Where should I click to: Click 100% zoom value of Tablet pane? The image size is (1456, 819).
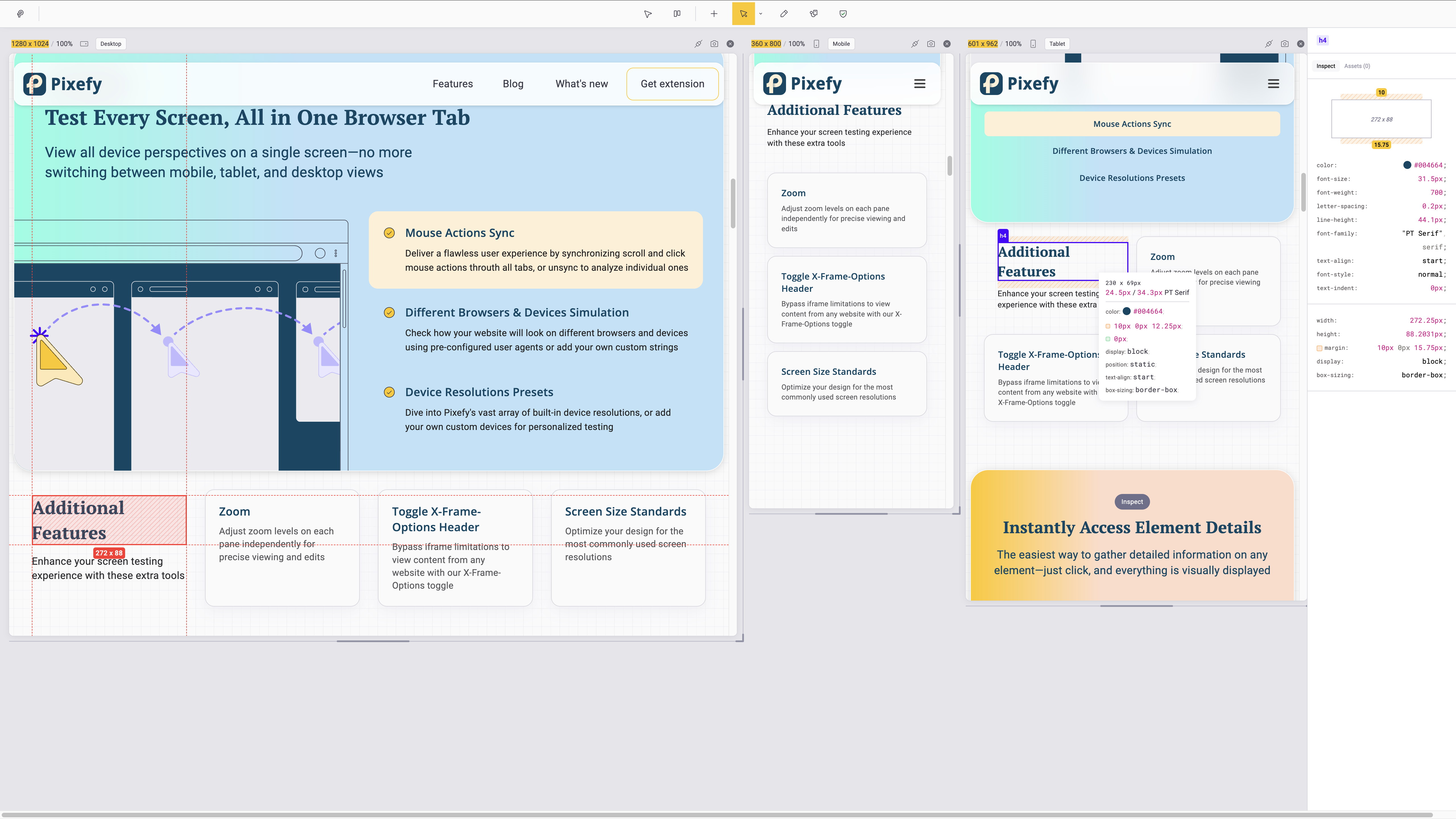1014,44
